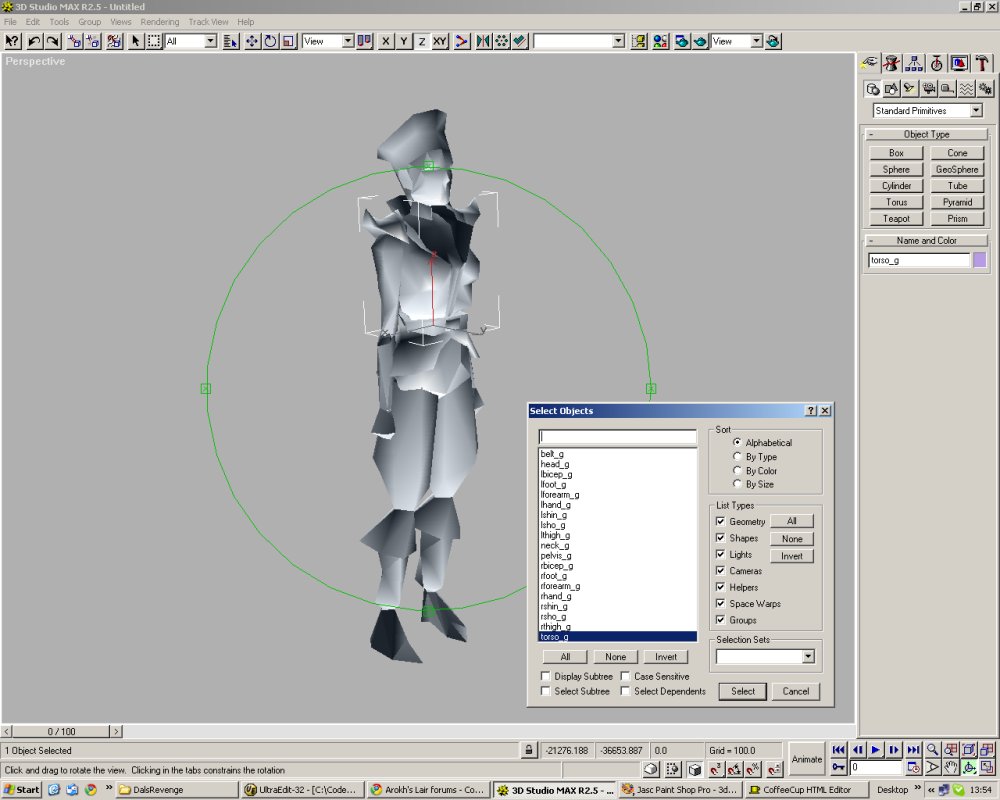Screen dimensions: 1000x800
Task: Click the Quick Render teapot icon
Action: click(700, 41)
